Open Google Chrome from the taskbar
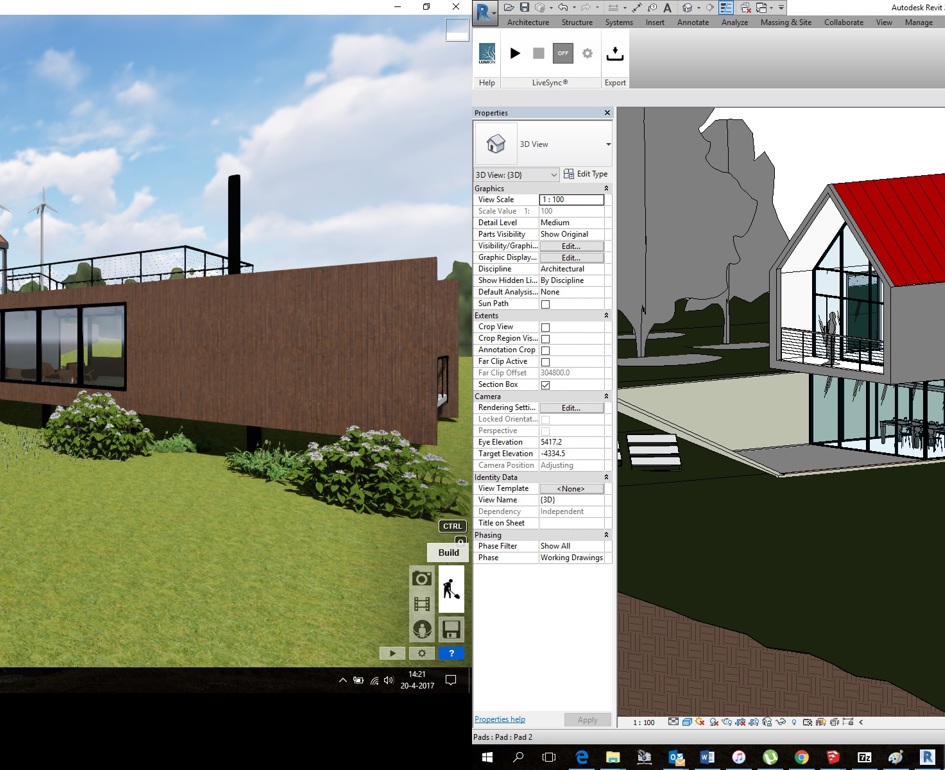 [801, 757]
